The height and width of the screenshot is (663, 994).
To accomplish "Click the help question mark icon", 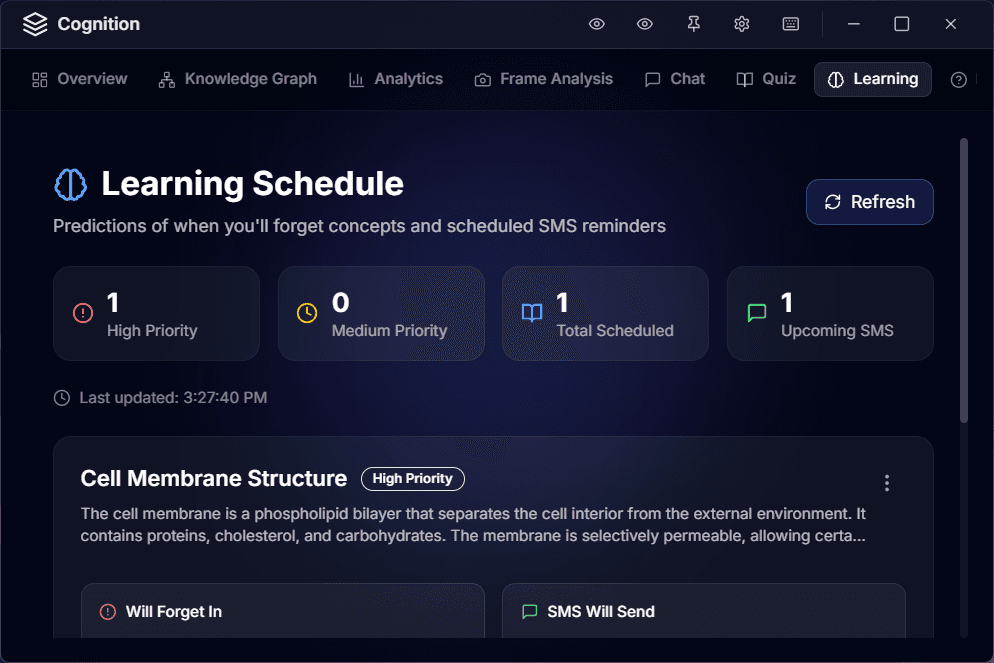I will pyautogui.click(x=958, y=80).
